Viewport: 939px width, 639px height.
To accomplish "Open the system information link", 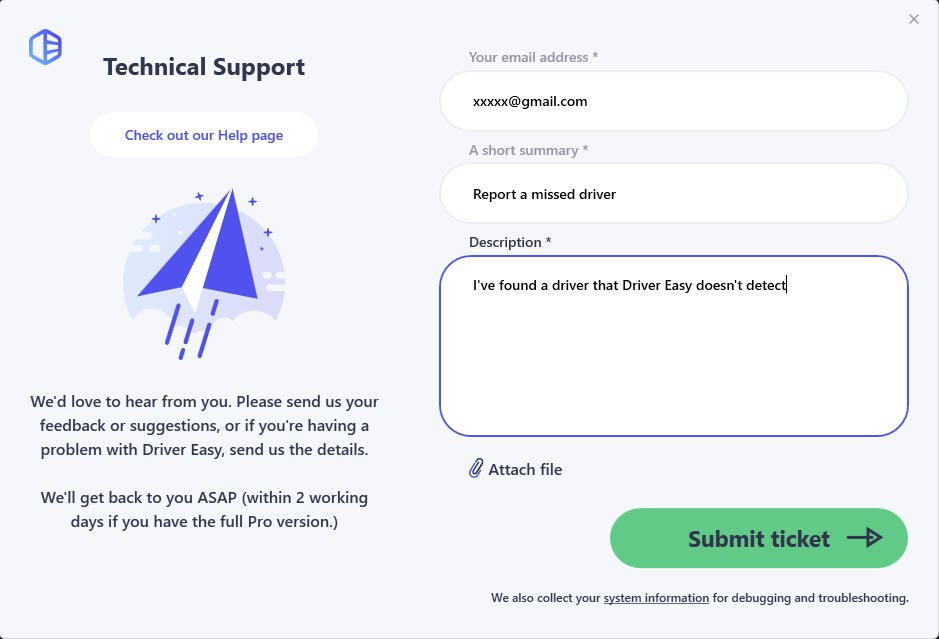I will (656, 598).
